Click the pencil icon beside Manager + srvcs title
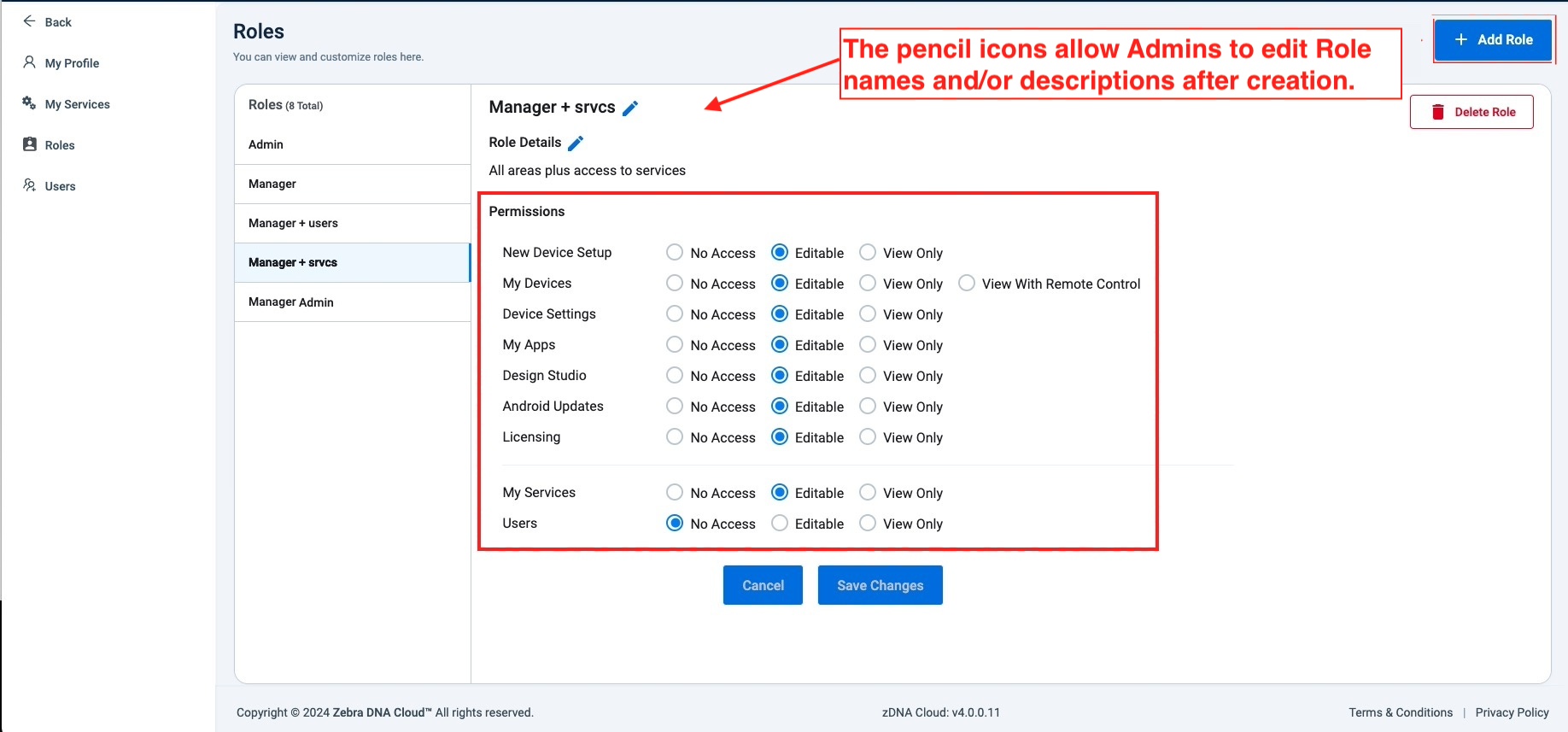 point(630,108)
